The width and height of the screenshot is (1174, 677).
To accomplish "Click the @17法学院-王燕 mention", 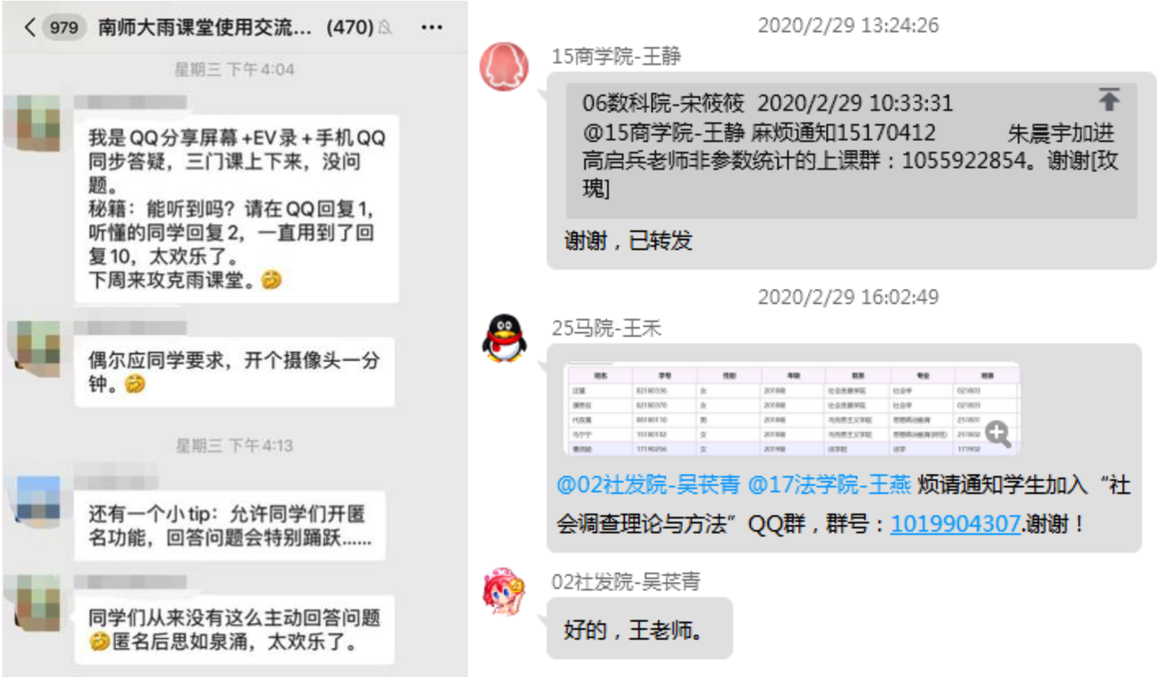I will pyautogui.click(x=829, y=485).
